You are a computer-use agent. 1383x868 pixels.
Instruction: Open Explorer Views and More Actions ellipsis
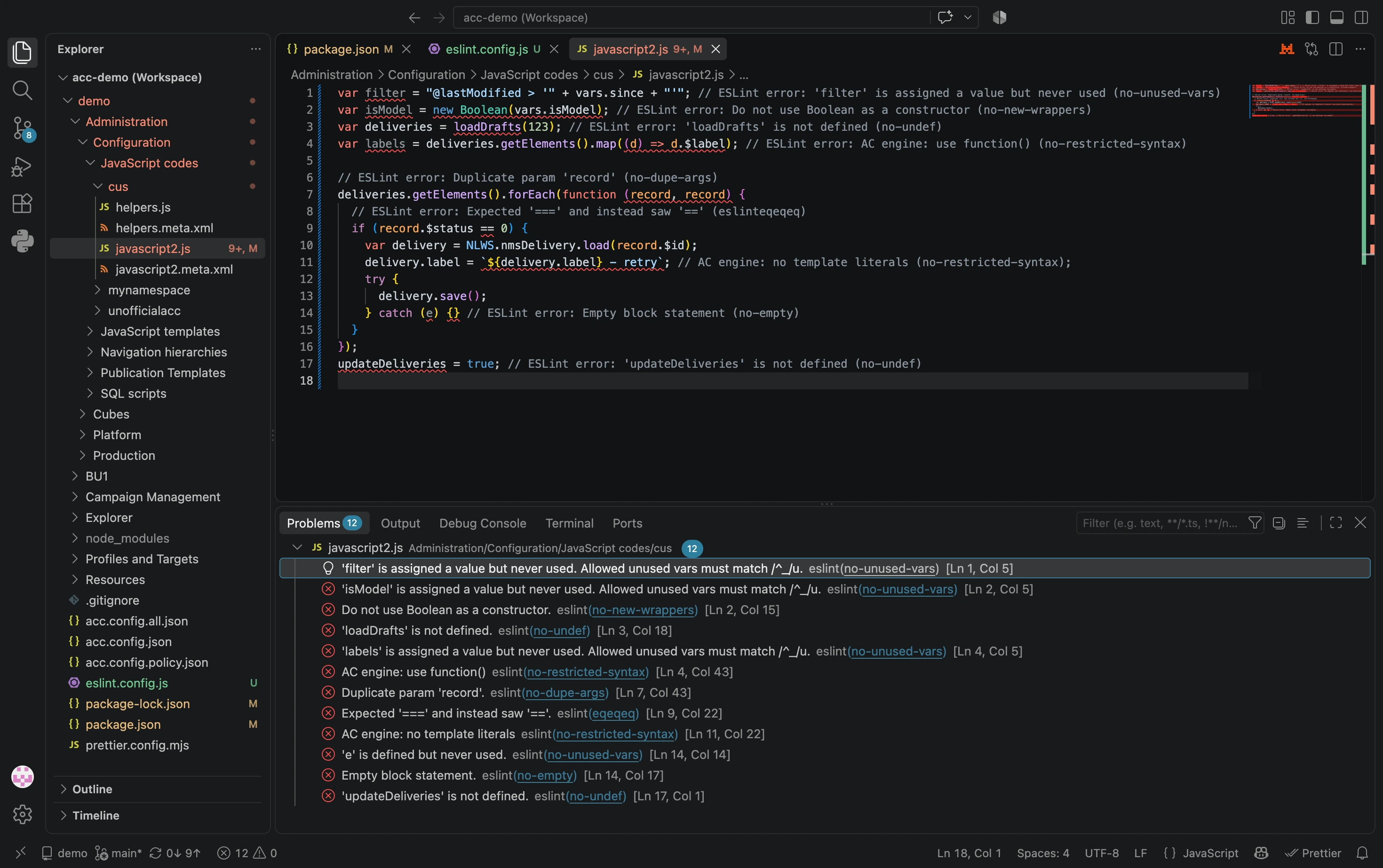[x=255, y=49]
